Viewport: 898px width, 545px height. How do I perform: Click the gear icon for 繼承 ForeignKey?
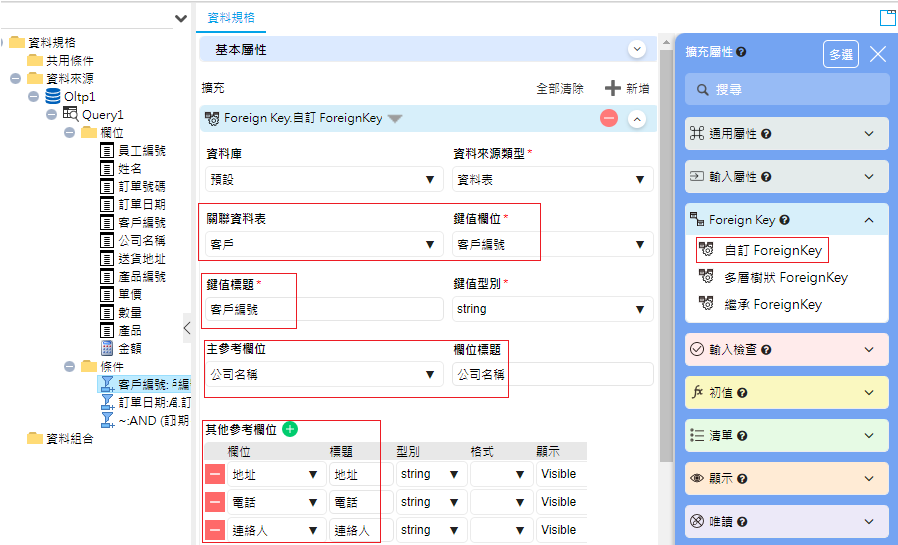(707, 303)
